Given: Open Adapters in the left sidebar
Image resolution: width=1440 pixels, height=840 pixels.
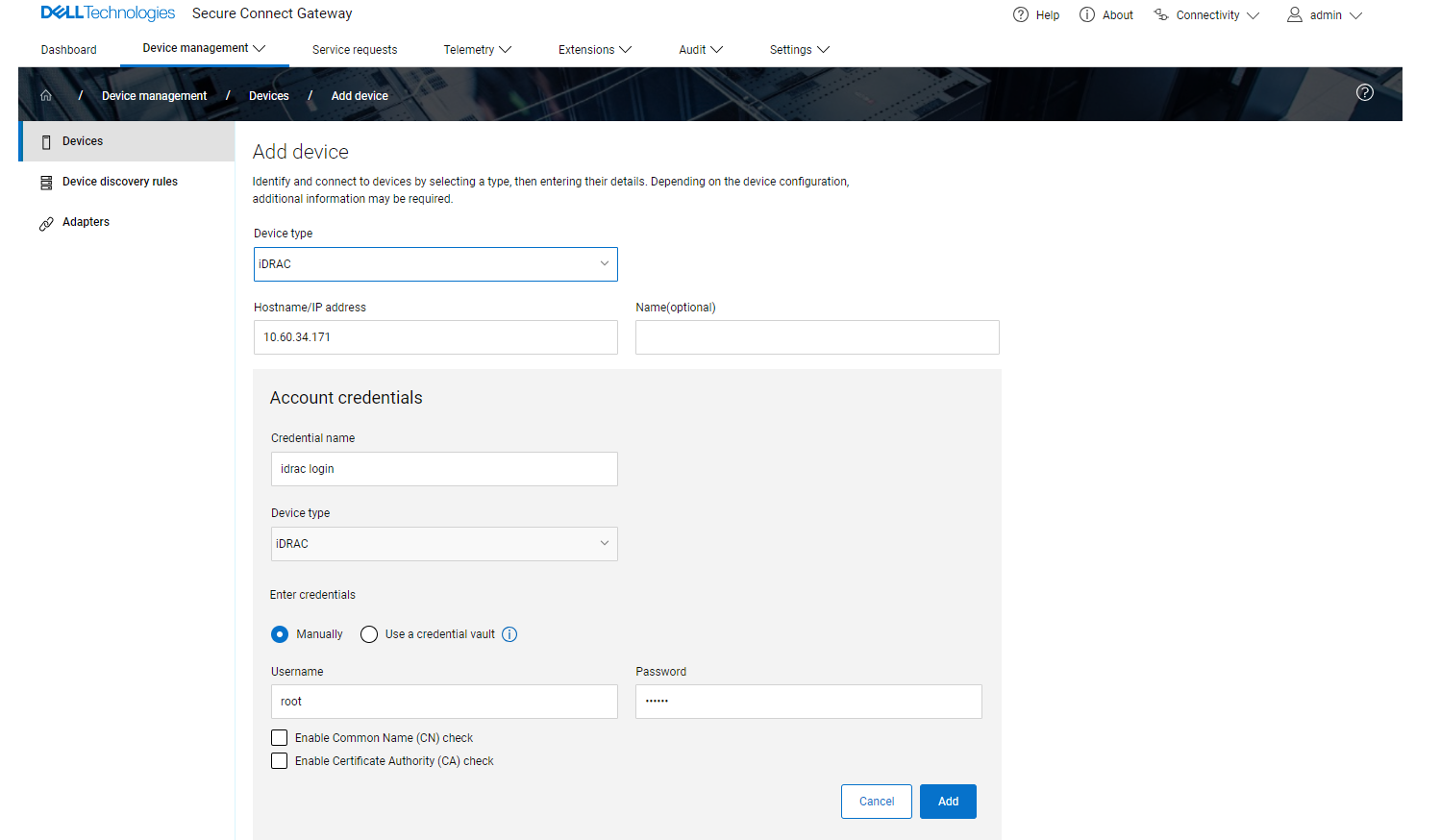Looking at the screenshot, I should pos(86,221).
